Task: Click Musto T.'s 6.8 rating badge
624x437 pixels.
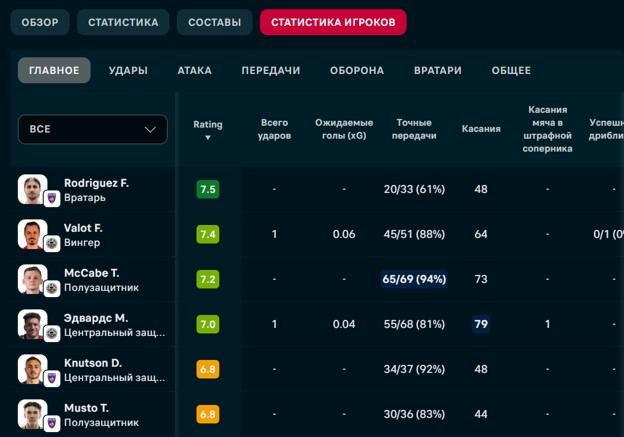Action: point(208,414)
